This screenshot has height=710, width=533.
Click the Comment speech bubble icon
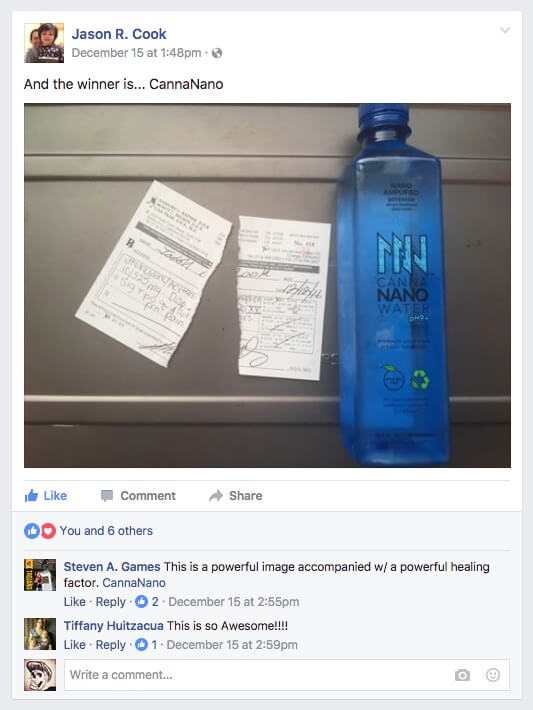point(107,496)
